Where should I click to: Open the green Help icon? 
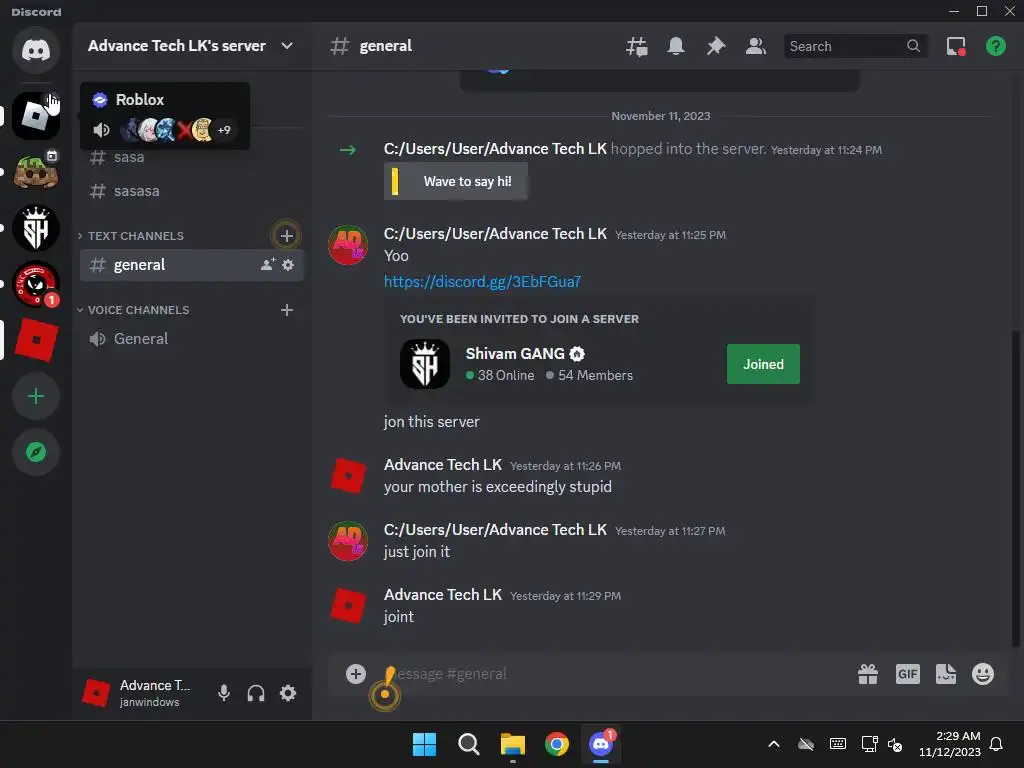tap(996, 46)
